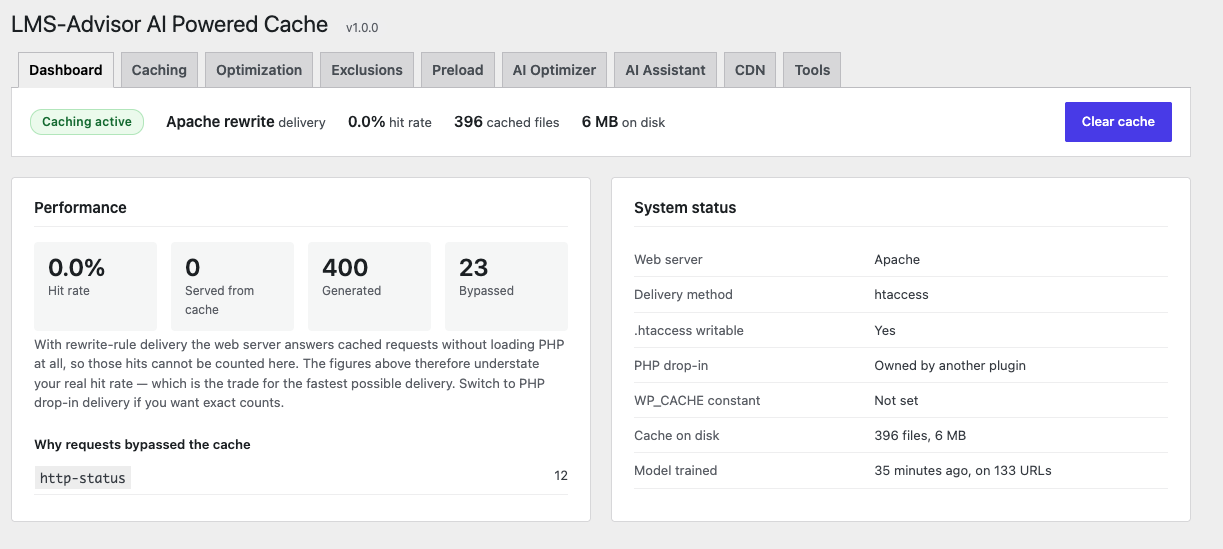
Task: Click the http-status bypass reason
Action: pyautogui.click(x=83, y=478)
